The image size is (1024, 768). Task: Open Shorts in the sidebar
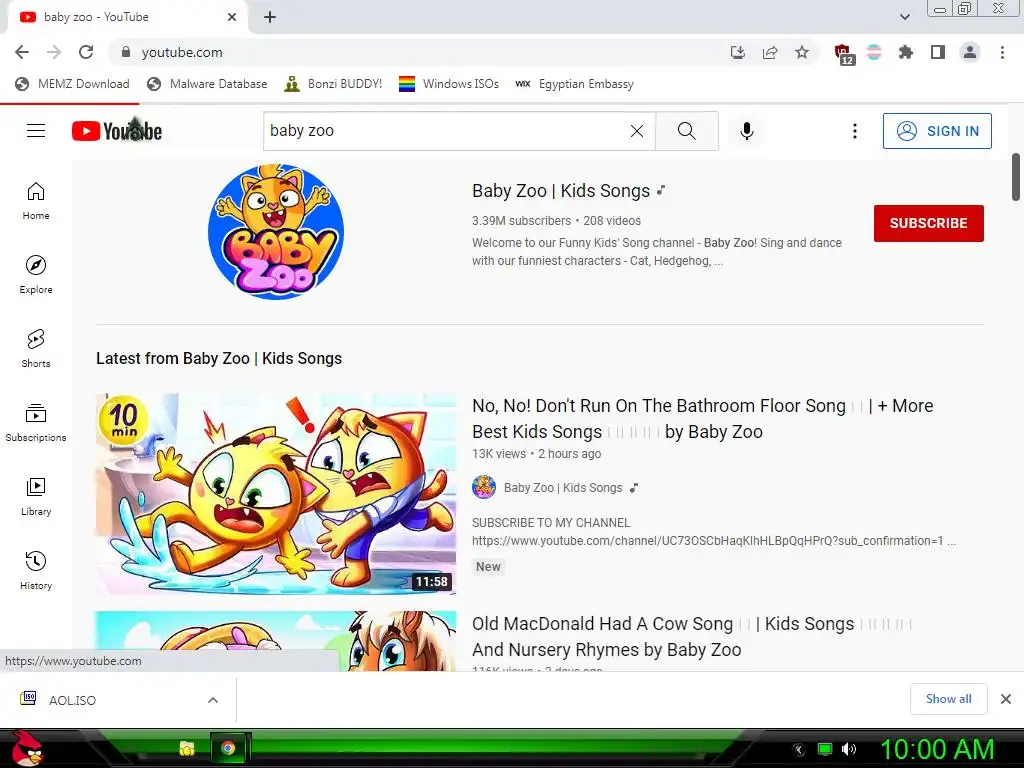pos(36,349)
